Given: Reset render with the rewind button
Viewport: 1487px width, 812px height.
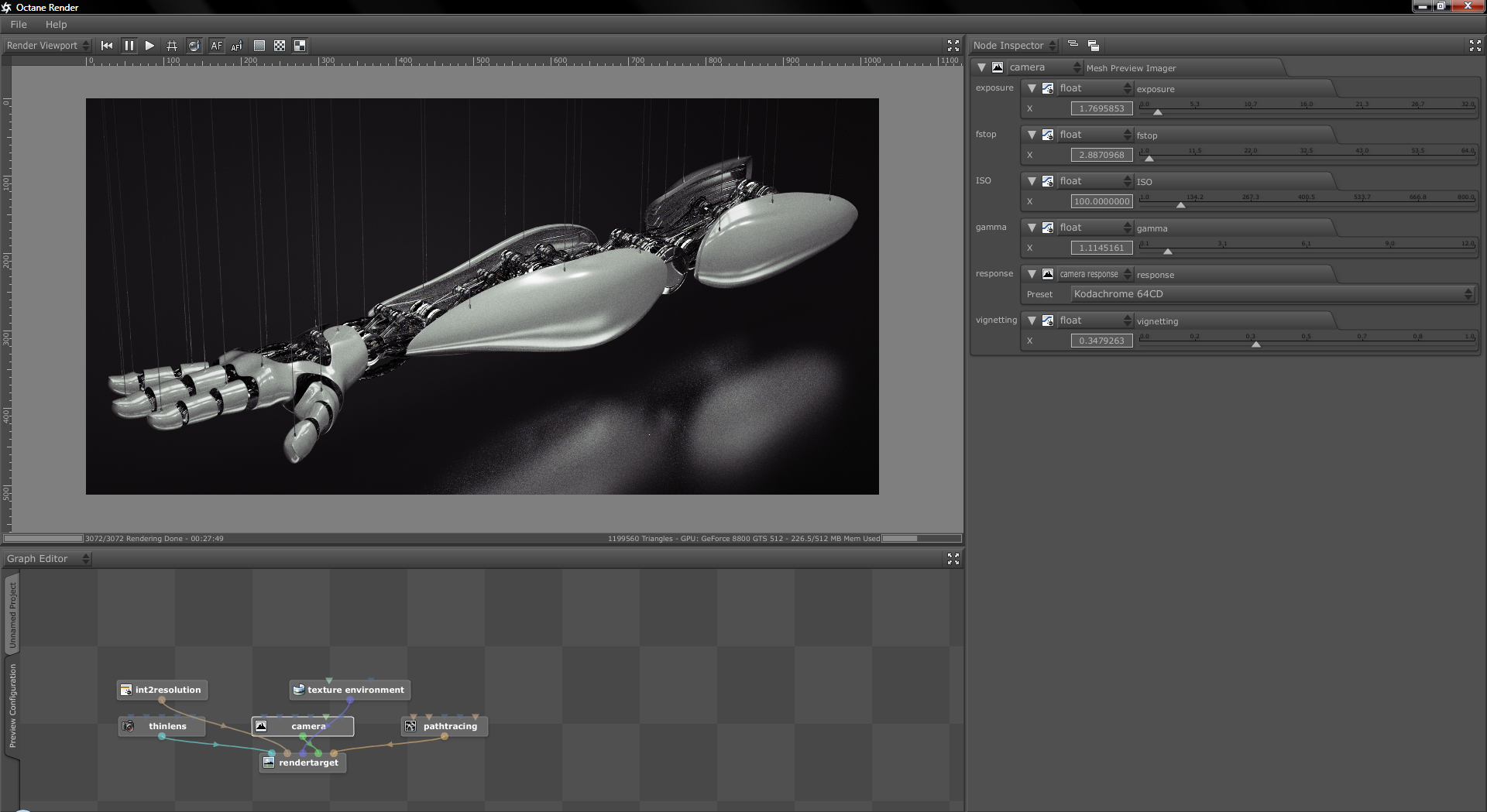Looking at the screenshot, I should tap(107, 46).
